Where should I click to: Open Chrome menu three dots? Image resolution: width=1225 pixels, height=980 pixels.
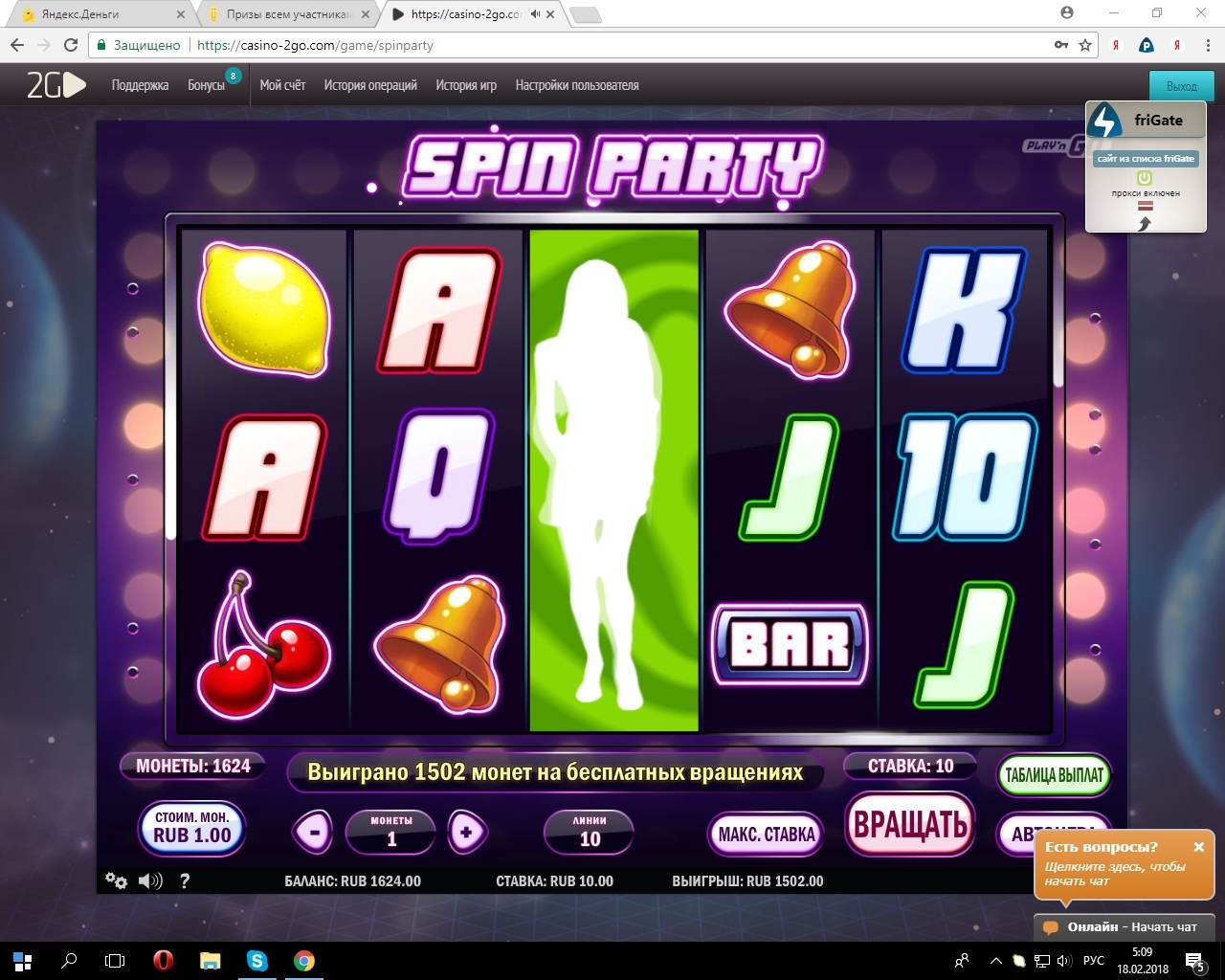(x=1209, y=45)
